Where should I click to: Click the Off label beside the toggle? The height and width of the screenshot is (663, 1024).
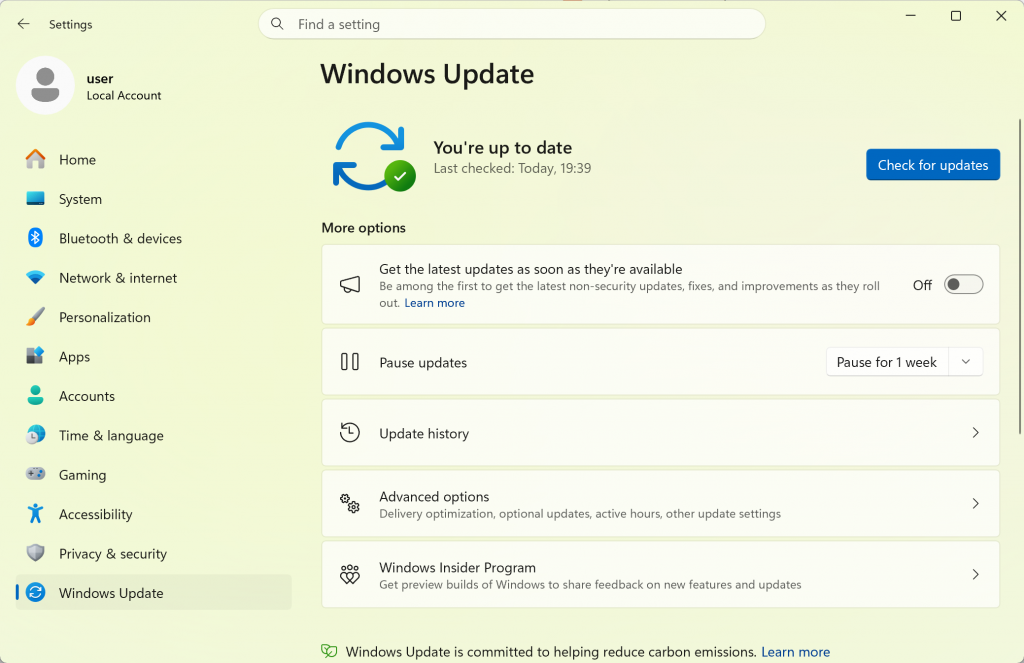point(922,285)
